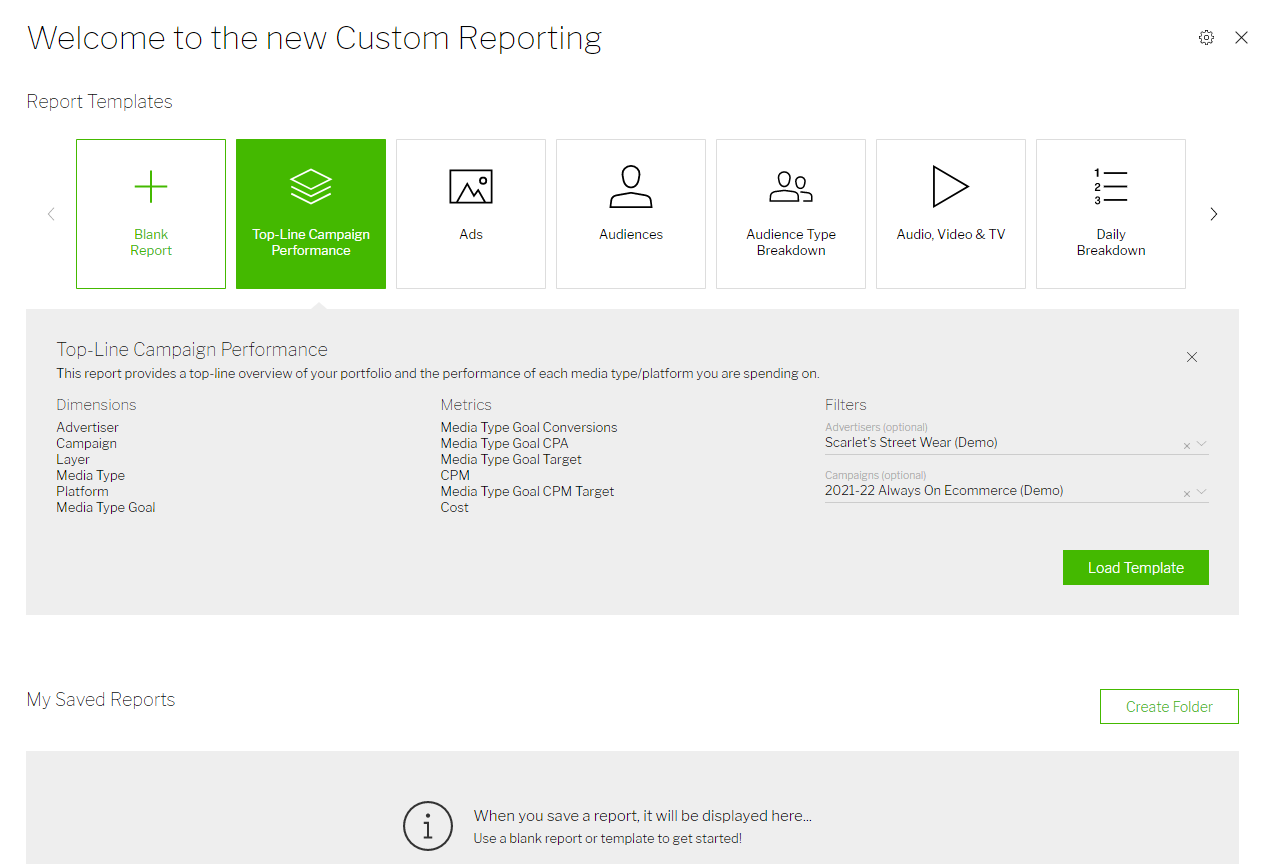Viewport: 1261px width, 864px height.
Task: Click into the Advertisers filter field
Action: click(1000, 443)
